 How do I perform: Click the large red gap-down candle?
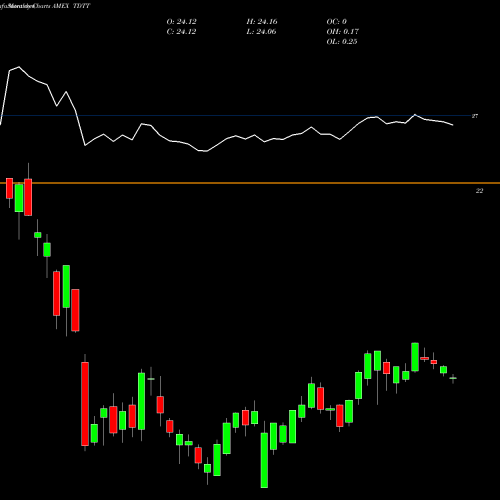[x=85, y=404]
